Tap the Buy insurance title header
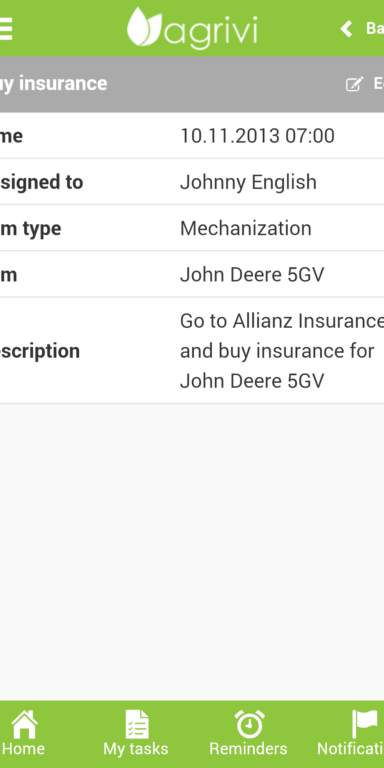The width and height of the screenshot is (384, 768). pos(53,84)
